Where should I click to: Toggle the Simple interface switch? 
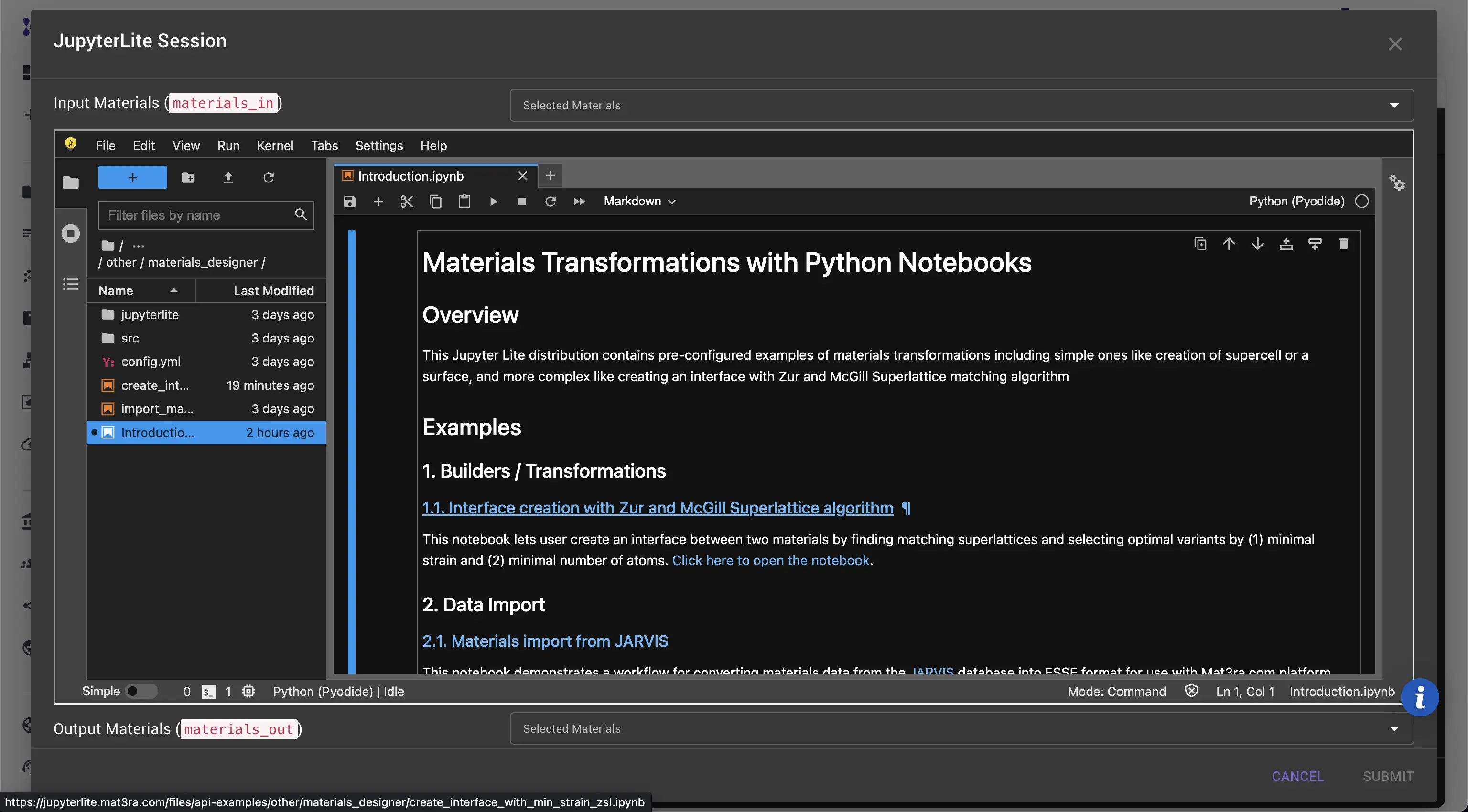pos(141,691)
